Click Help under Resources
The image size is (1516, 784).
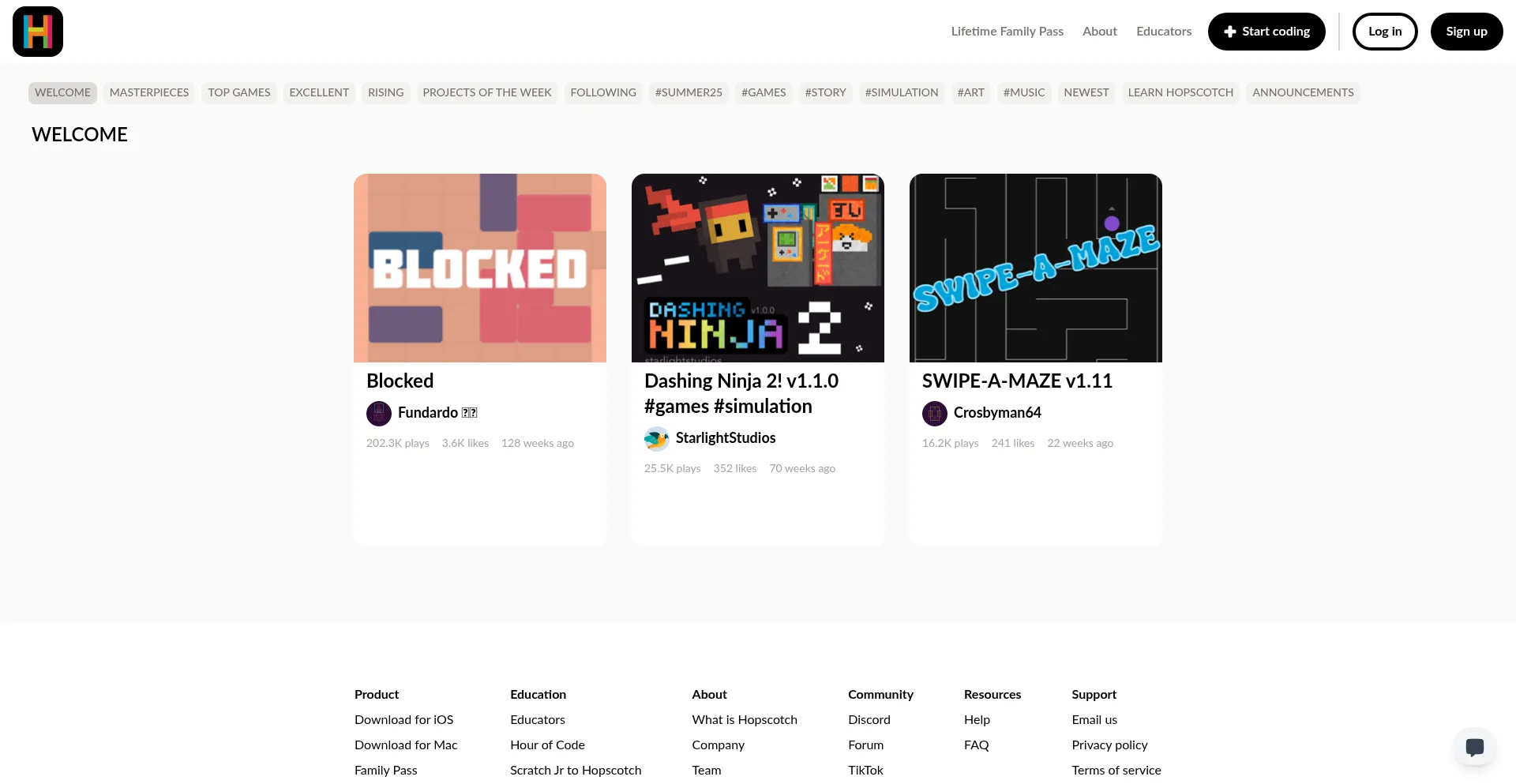click(x=977, y=720)
